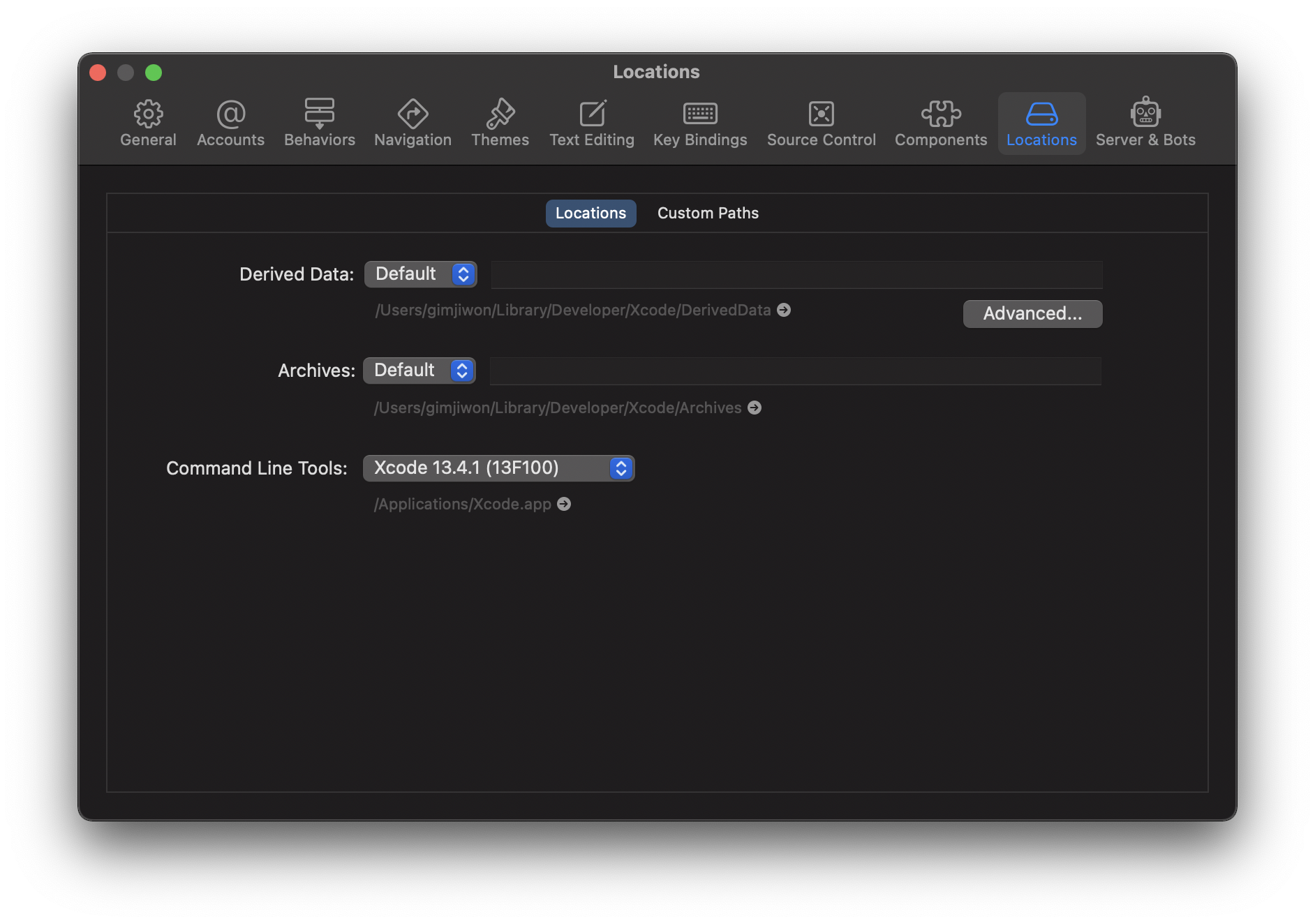
Task: Close the Locations preferences window
Action: [98, 73]
